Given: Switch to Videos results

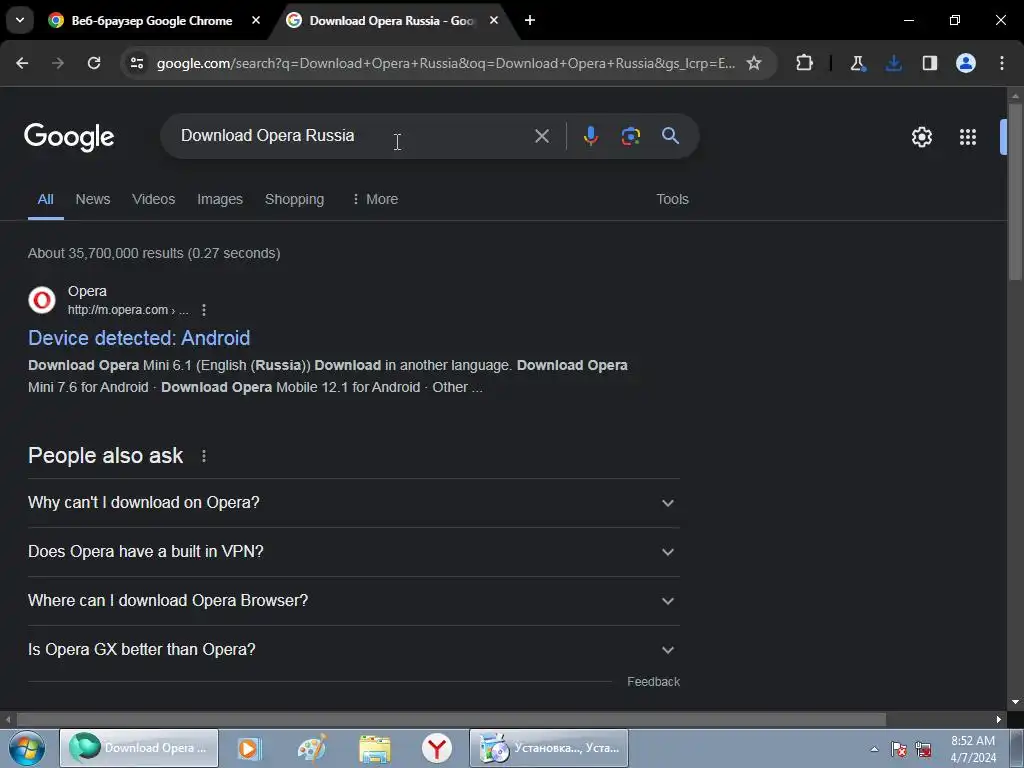Looking at the screenshot, I should click(x=153, y=199).
